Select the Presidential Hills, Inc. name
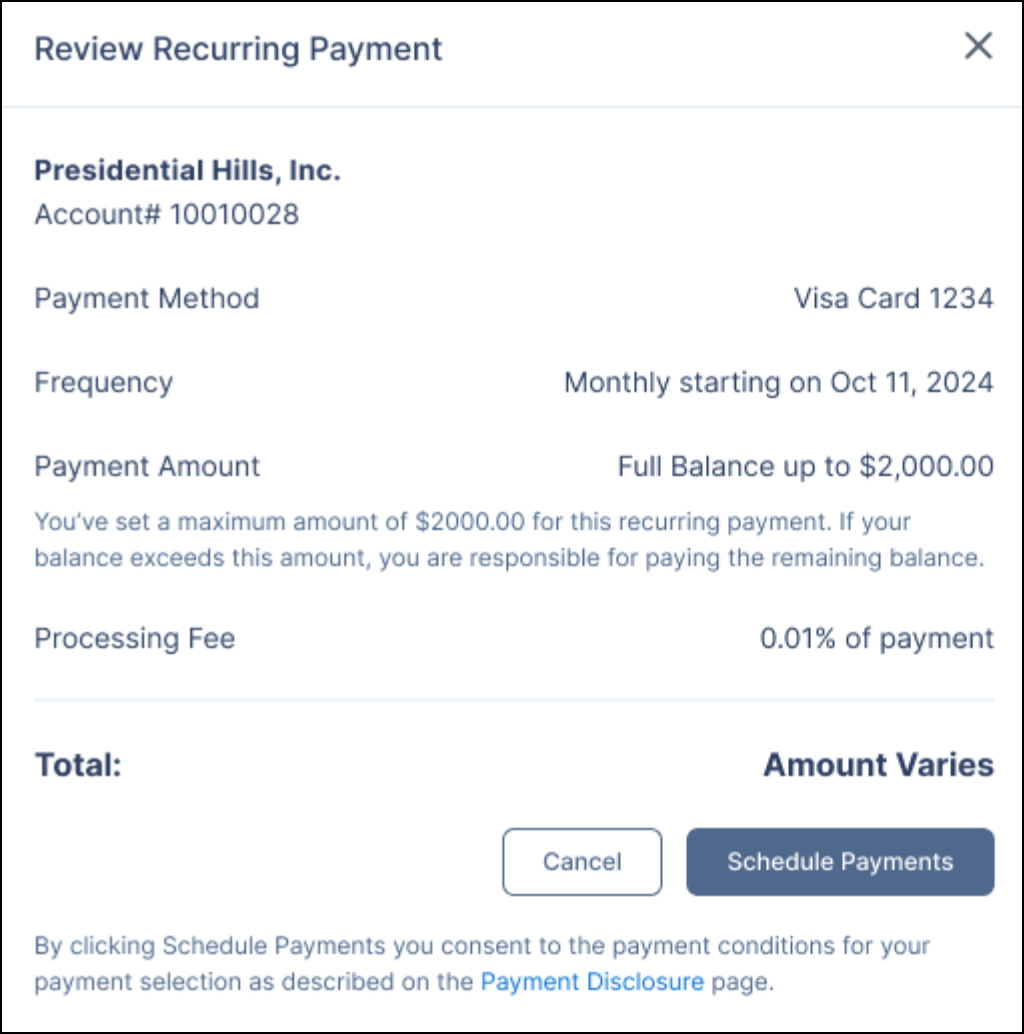Image resolution: width=1024 pixels, height=1034 pixels. [187, 171]
